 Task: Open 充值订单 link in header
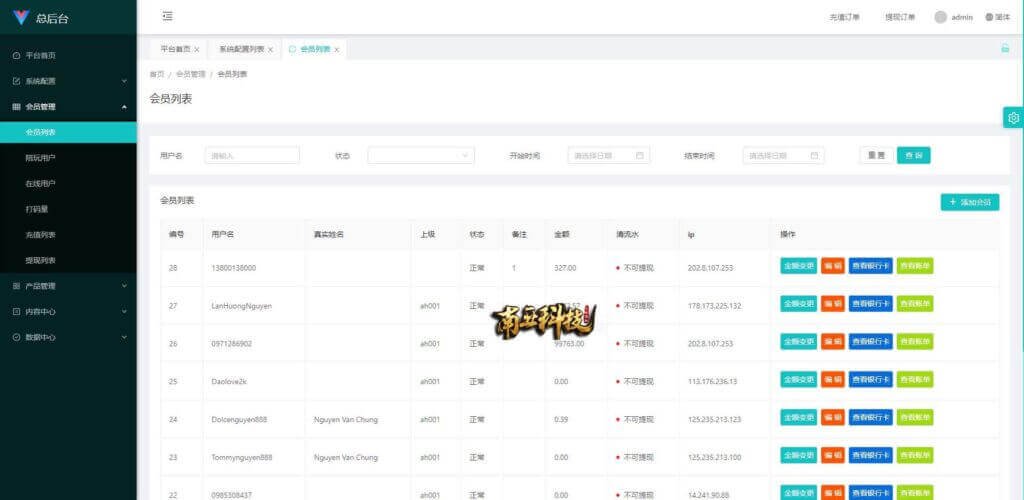(844, 17)
